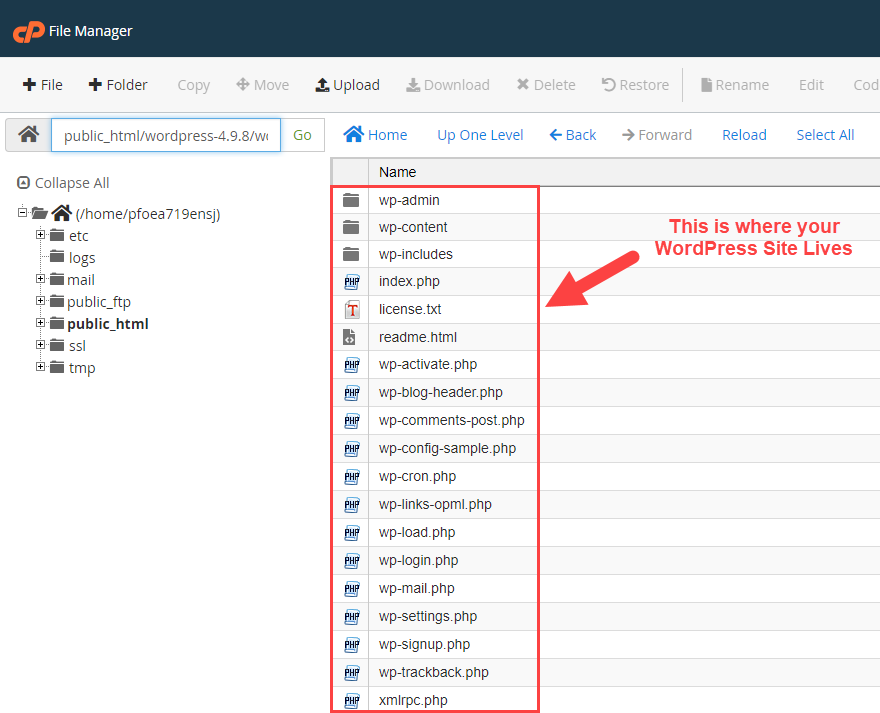
Task: Click Collapse All in the sidebar
Action: (62, 183)
